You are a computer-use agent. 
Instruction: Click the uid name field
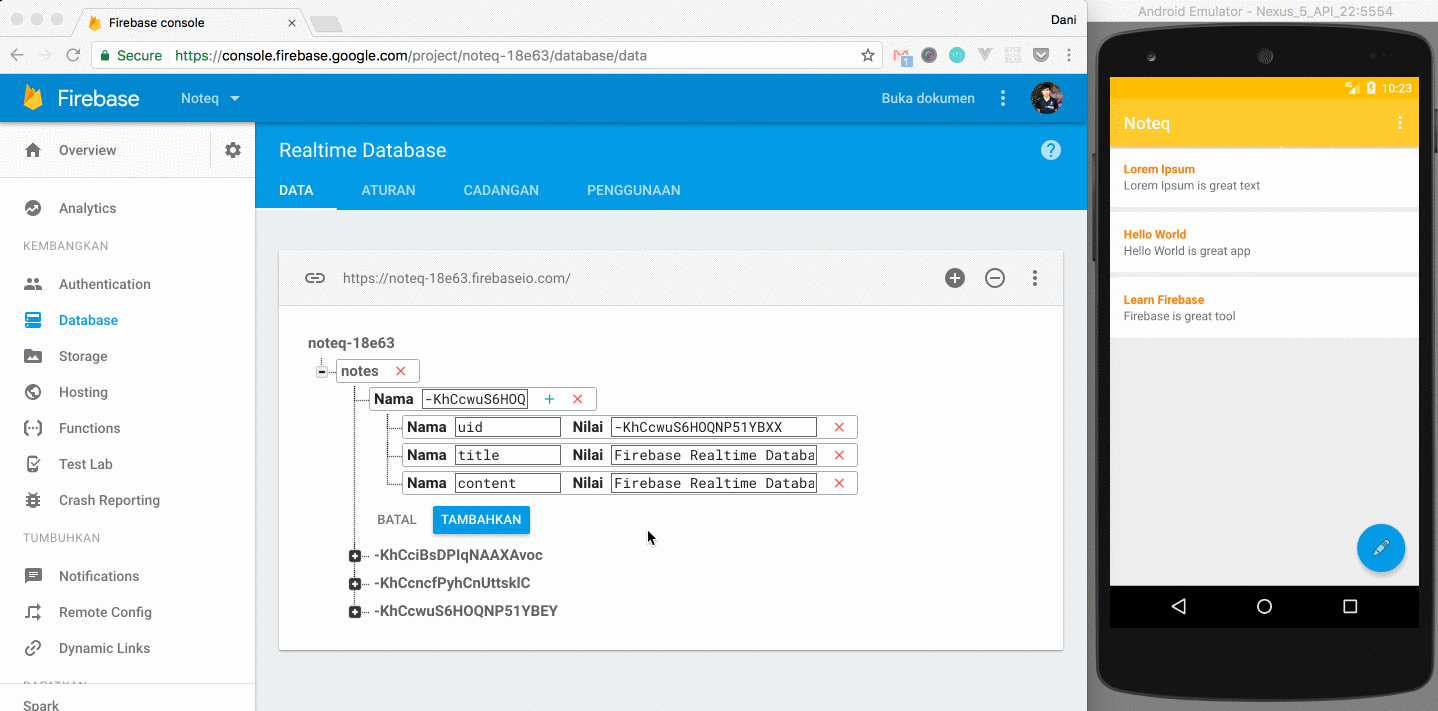click(508, 427)
